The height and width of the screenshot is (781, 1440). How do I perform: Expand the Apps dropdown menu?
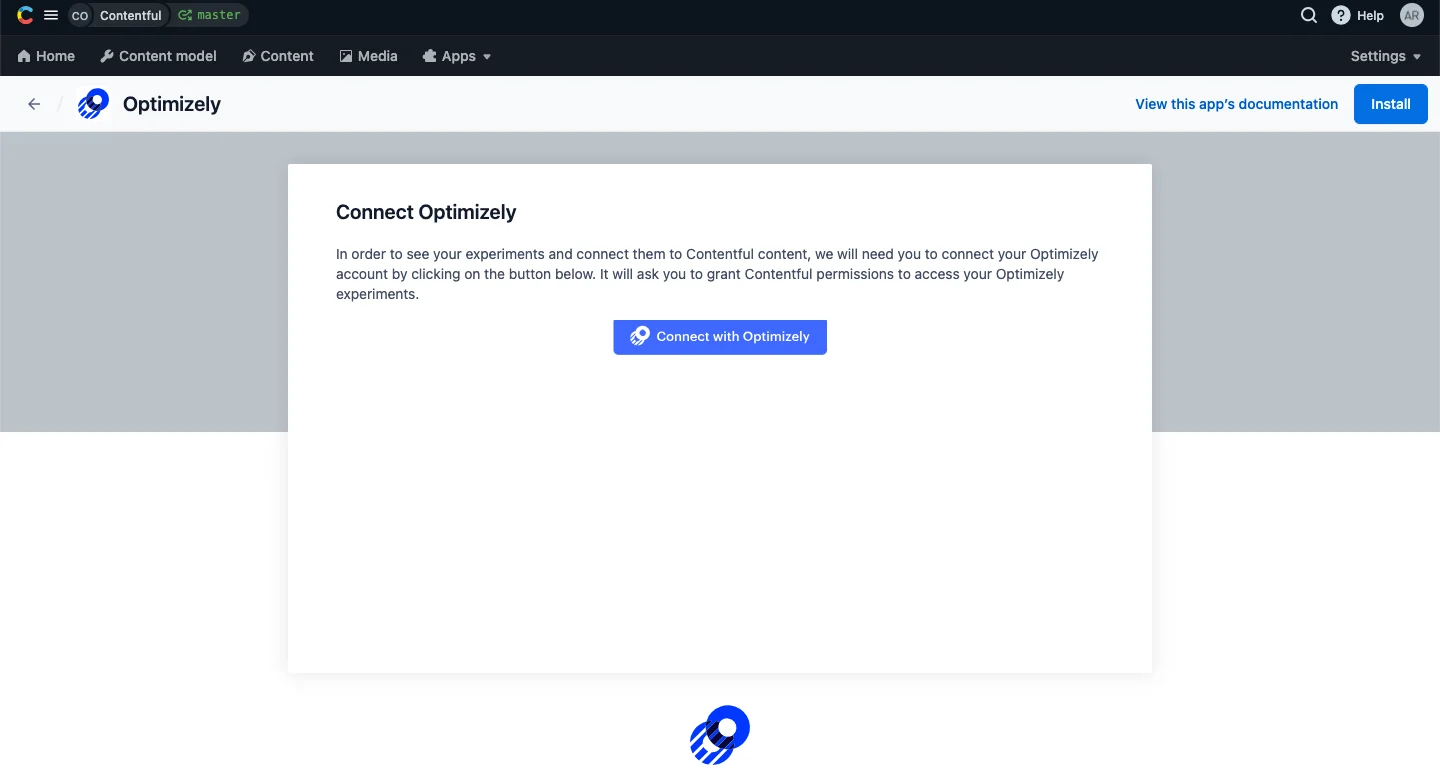[x=457, y=56]
